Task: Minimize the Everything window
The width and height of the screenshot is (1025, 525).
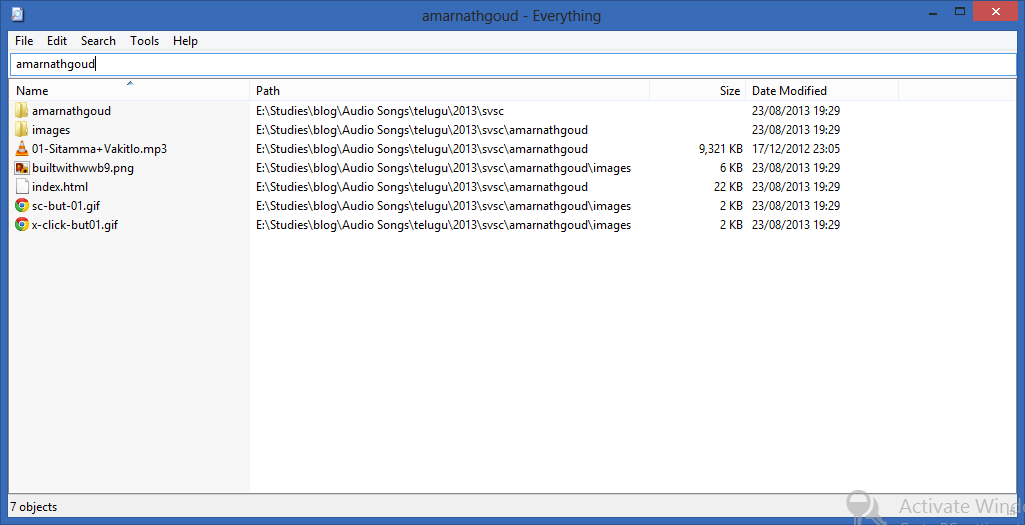Action: (935, 11)
